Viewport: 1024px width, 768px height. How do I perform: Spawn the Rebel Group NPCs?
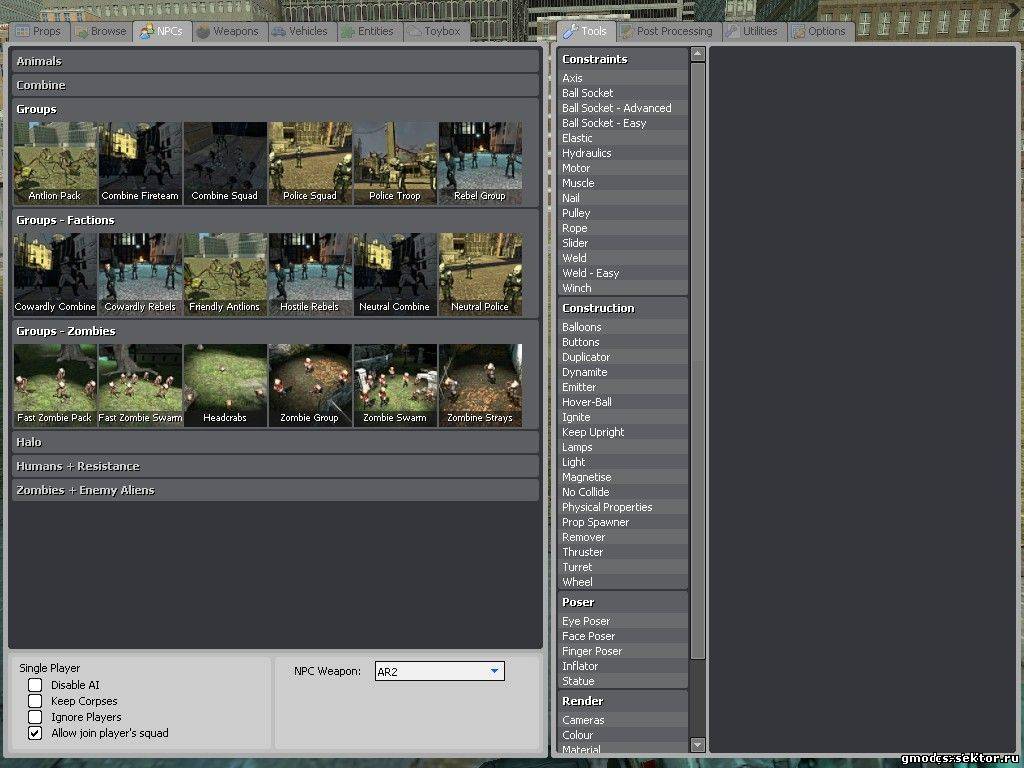(480, 163)
